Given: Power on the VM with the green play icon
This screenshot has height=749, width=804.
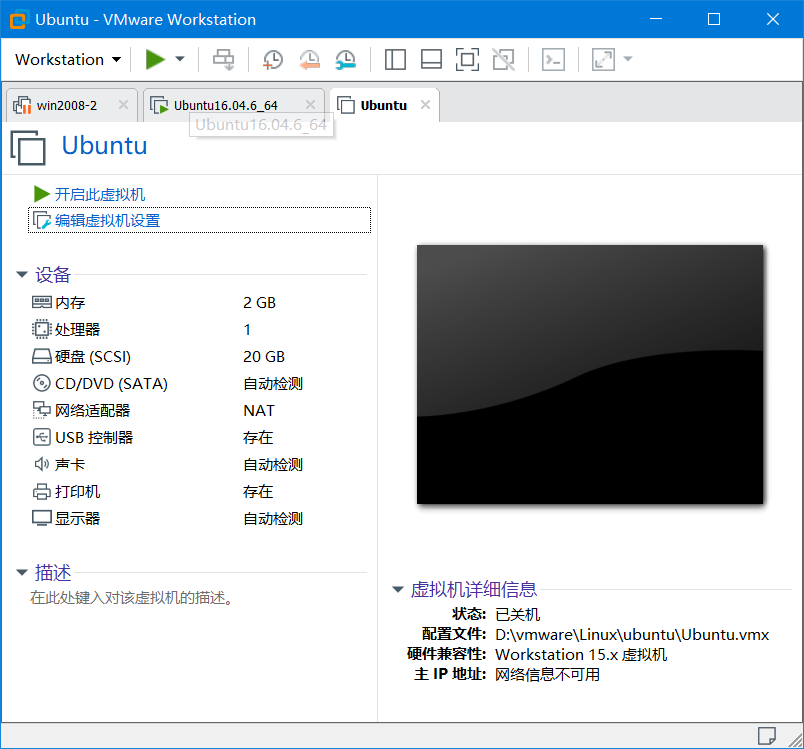Looking at the screenshot, I should pyautogui.click(x=157, y=59).
